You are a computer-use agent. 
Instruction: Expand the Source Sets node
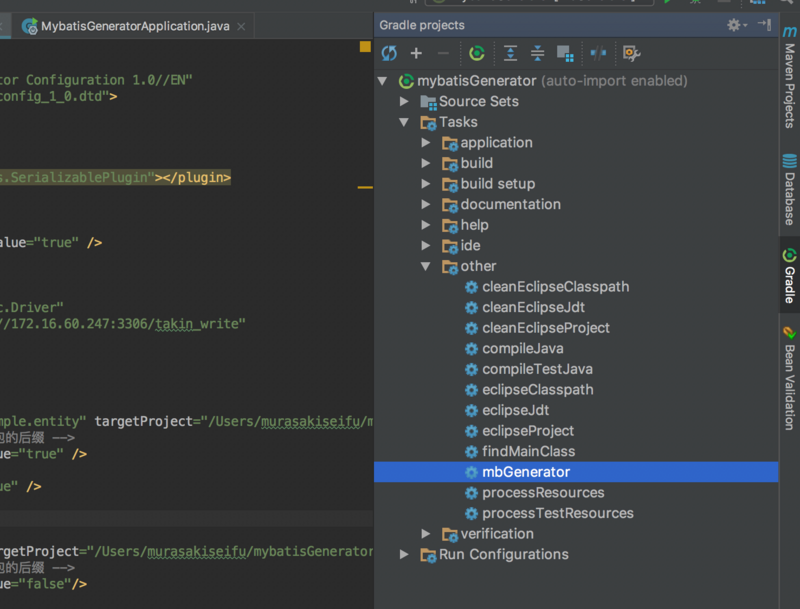(404, 101)
